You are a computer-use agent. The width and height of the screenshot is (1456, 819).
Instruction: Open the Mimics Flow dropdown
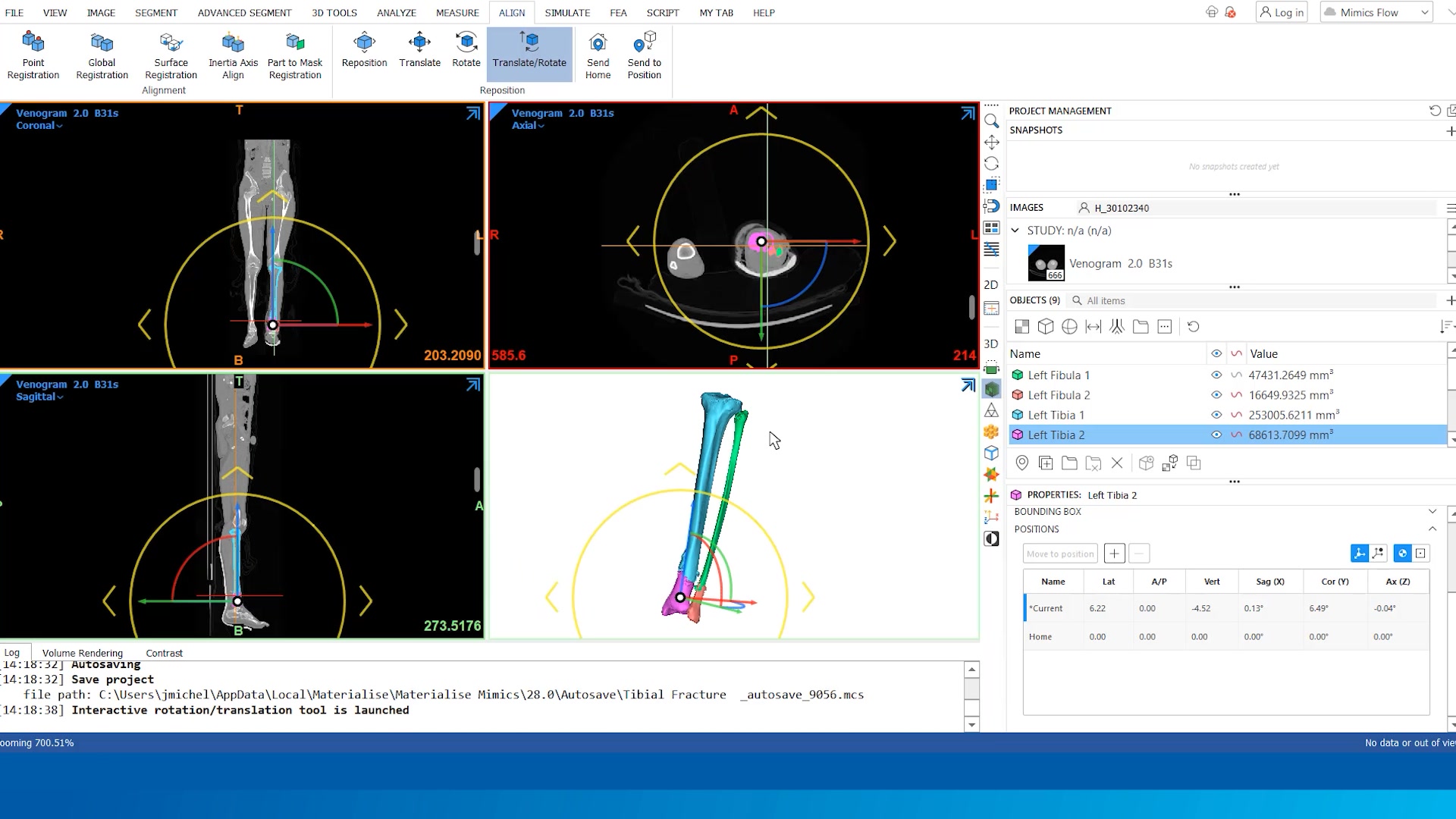[1376, 12]
